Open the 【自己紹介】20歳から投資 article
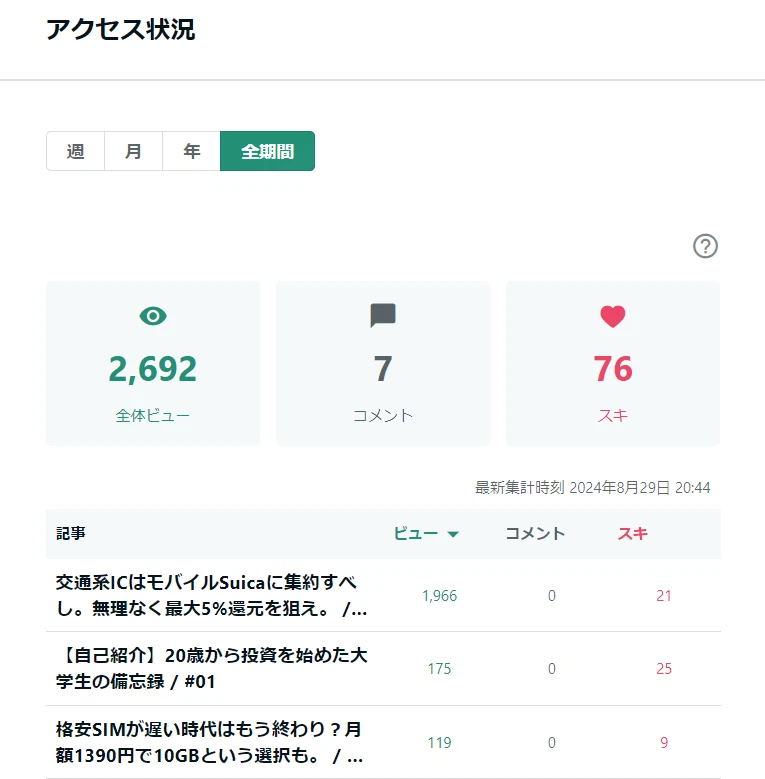765x779 pixels. [211, 668]
